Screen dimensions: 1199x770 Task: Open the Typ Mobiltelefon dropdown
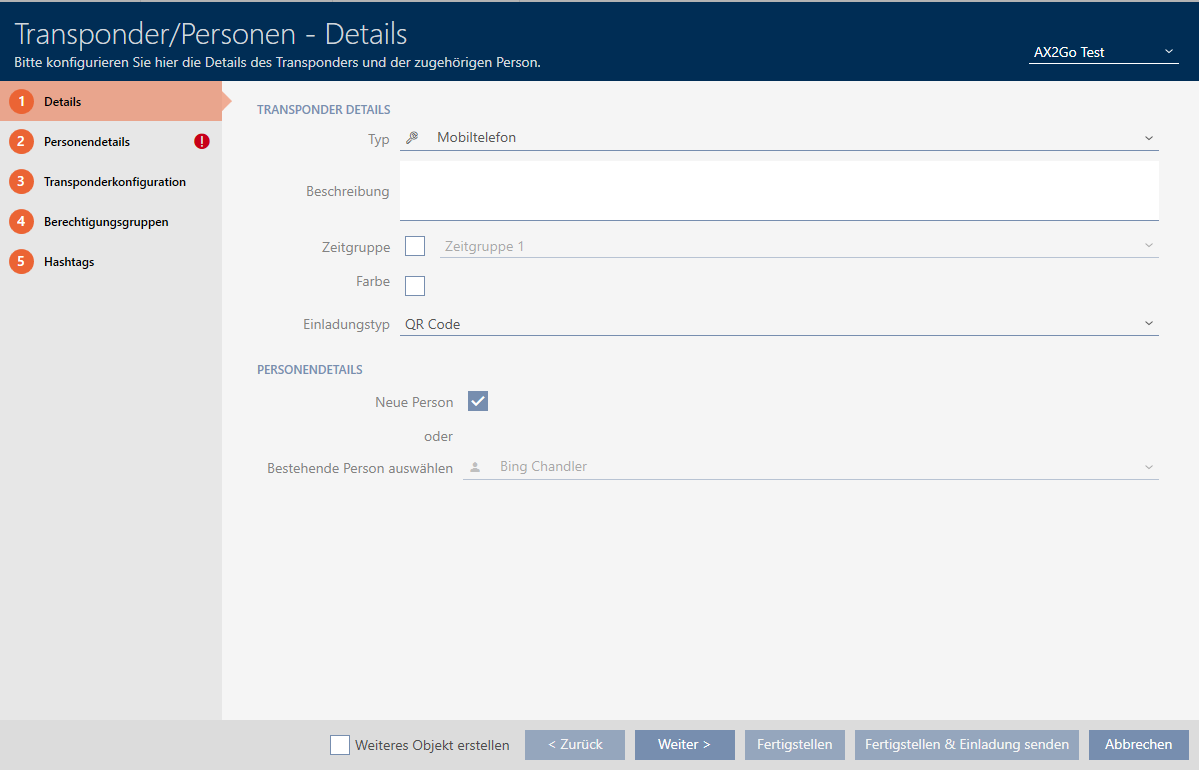point(778,138)
